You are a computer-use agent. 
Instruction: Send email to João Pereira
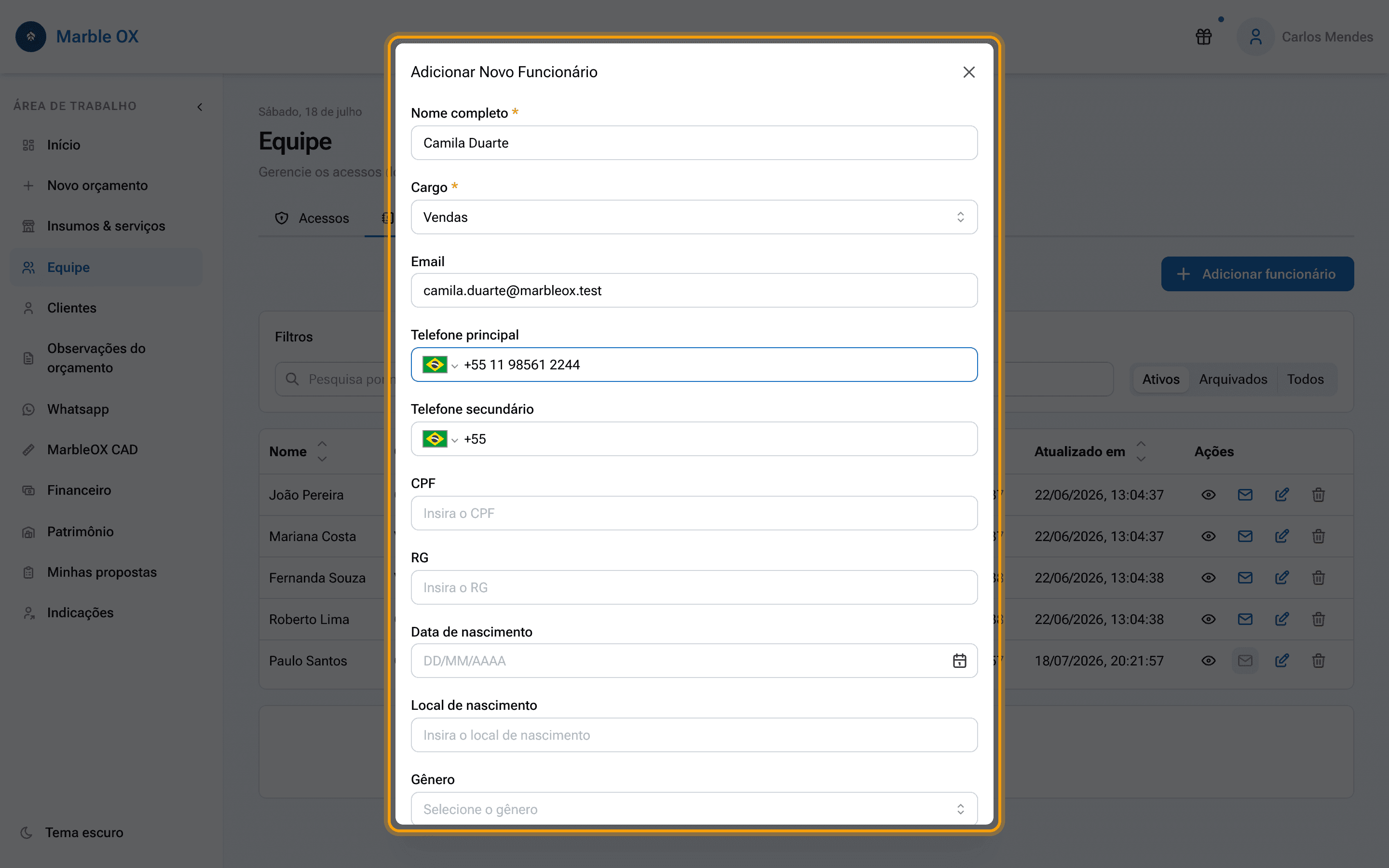(x=1245, y=495)
